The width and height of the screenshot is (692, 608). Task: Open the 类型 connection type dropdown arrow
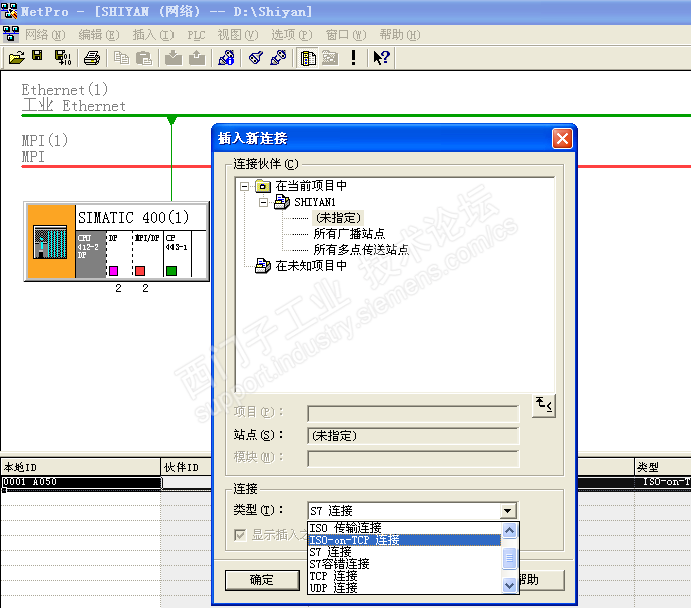pyautogui.click(x=508, y=511)
